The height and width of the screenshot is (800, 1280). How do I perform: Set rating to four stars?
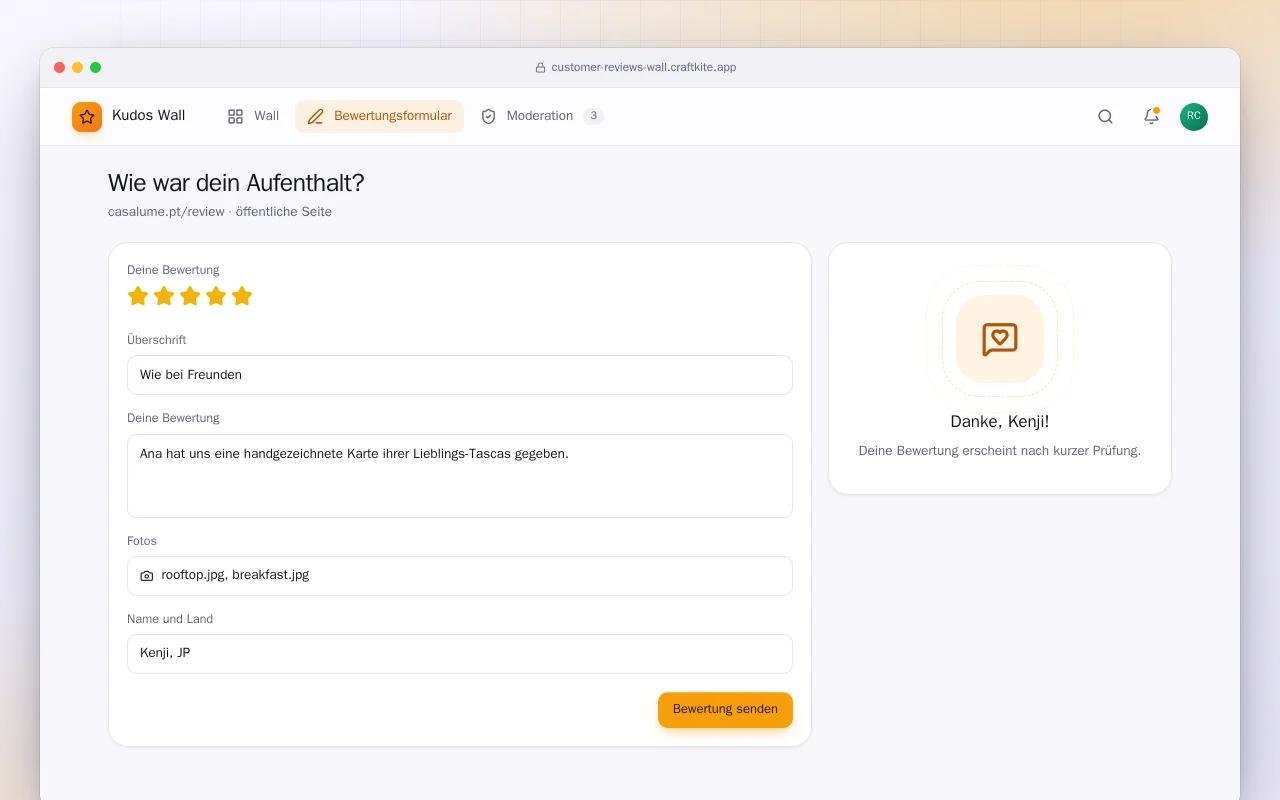click(x=216, y=296)
